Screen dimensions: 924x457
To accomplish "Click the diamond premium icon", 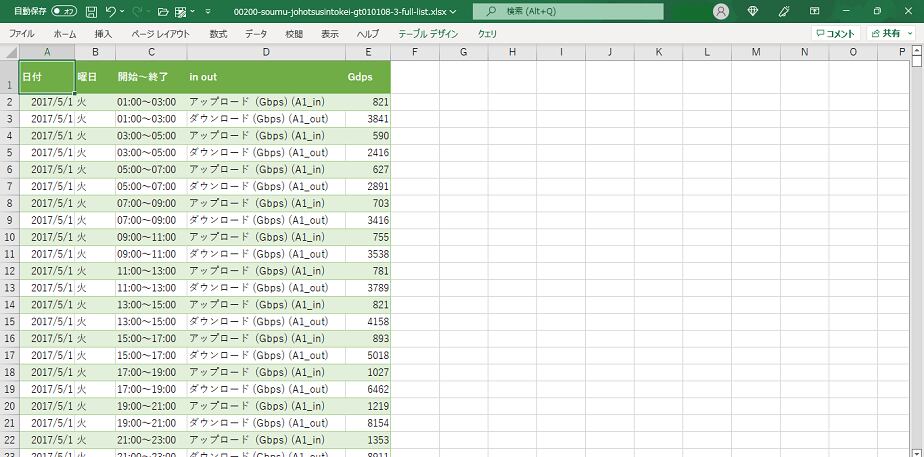I will click(753, 11).
